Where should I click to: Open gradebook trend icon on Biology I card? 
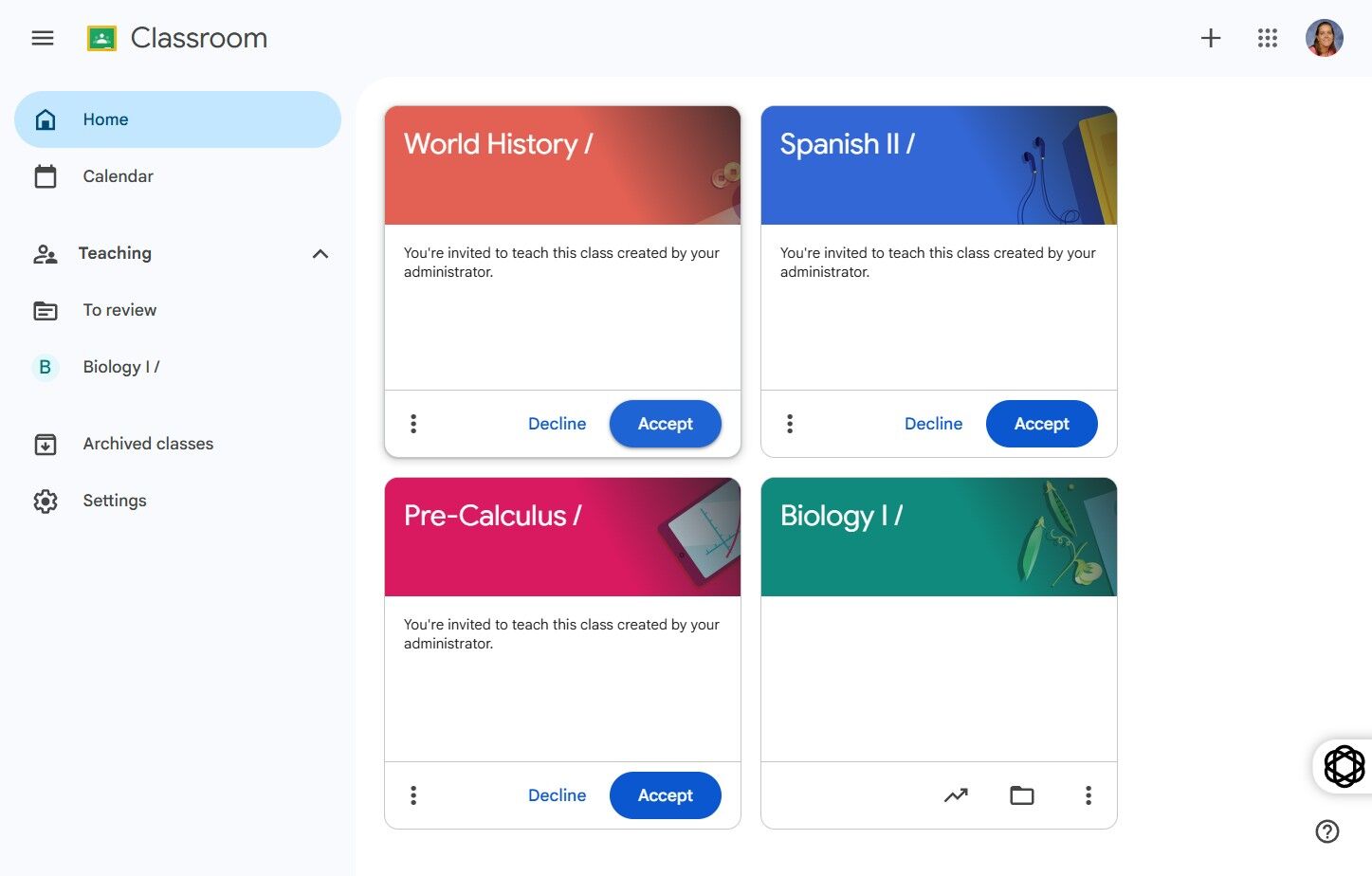pyautogui.click(x=956, y=795)
